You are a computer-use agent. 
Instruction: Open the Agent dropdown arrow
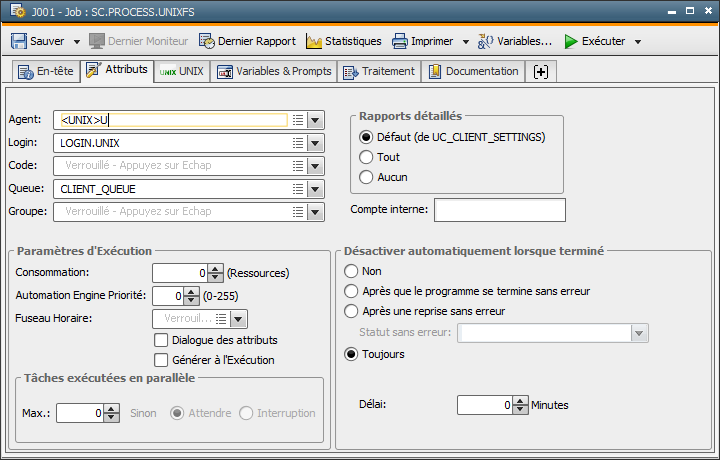click(x=315, y=120)
